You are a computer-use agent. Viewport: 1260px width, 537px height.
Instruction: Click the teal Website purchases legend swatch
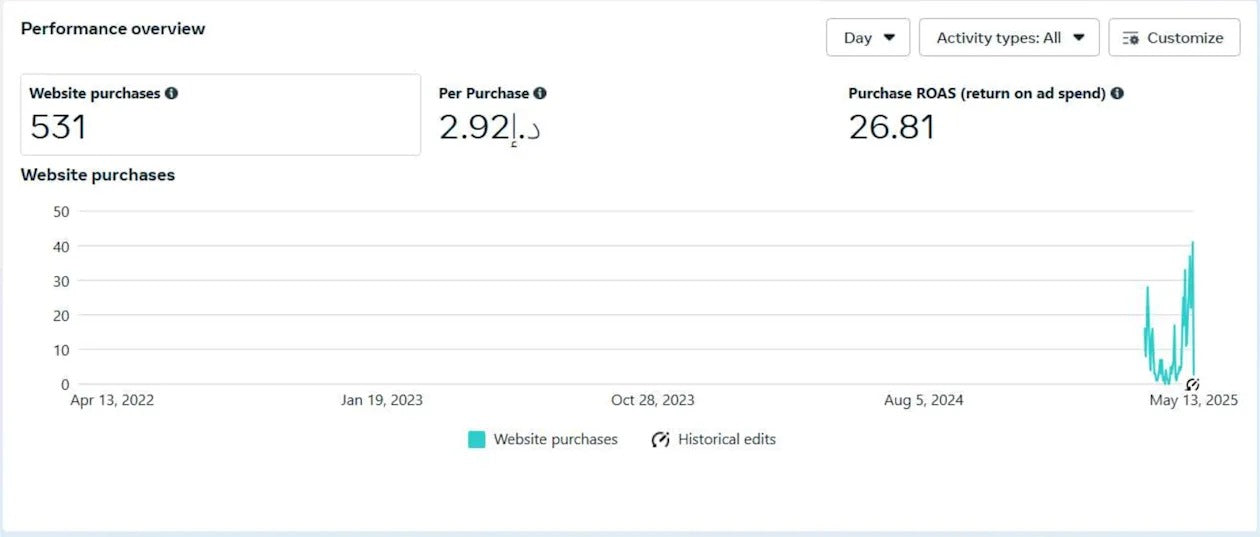pos(477,439)
